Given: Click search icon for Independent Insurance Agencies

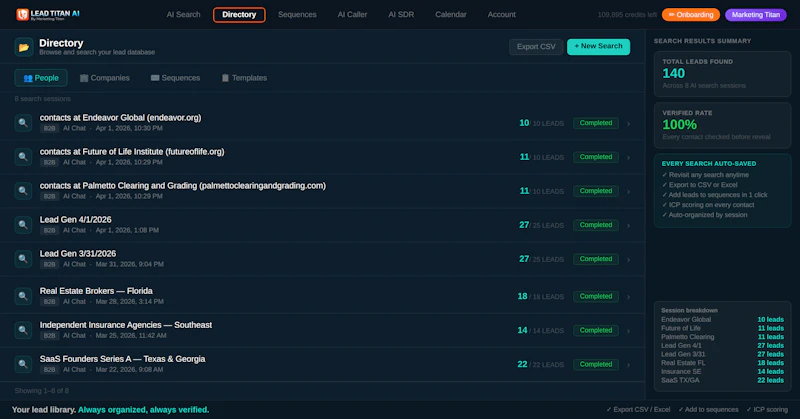Looking at the screenshot, I should point(23,330).
